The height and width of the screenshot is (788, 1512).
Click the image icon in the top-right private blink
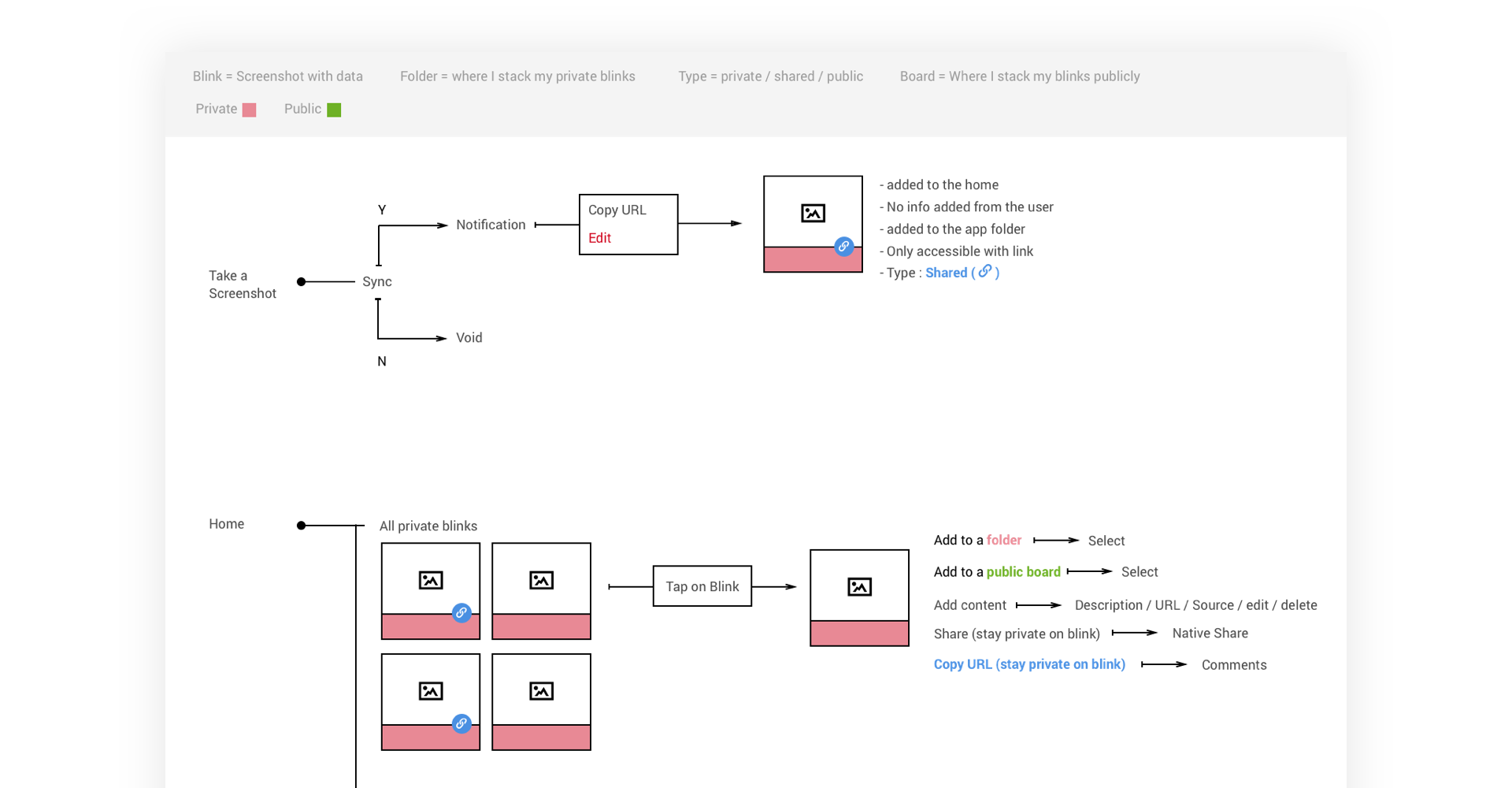[541, 581]
